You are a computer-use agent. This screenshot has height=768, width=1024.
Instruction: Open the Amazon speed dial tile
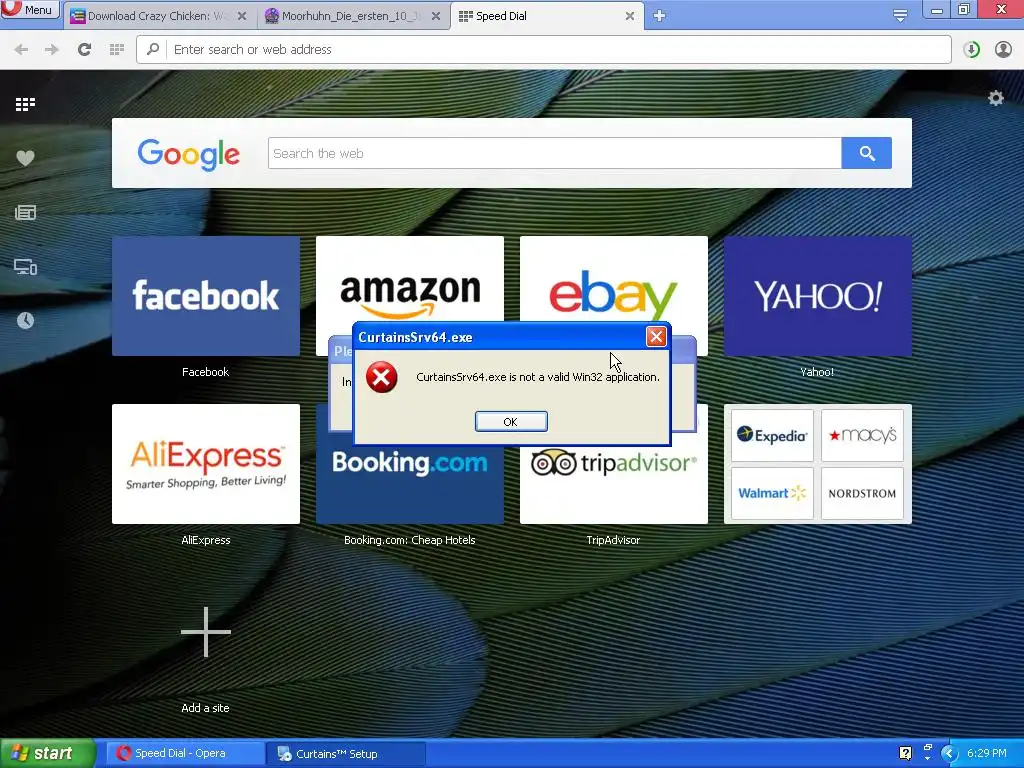click(x=409, y=279)
